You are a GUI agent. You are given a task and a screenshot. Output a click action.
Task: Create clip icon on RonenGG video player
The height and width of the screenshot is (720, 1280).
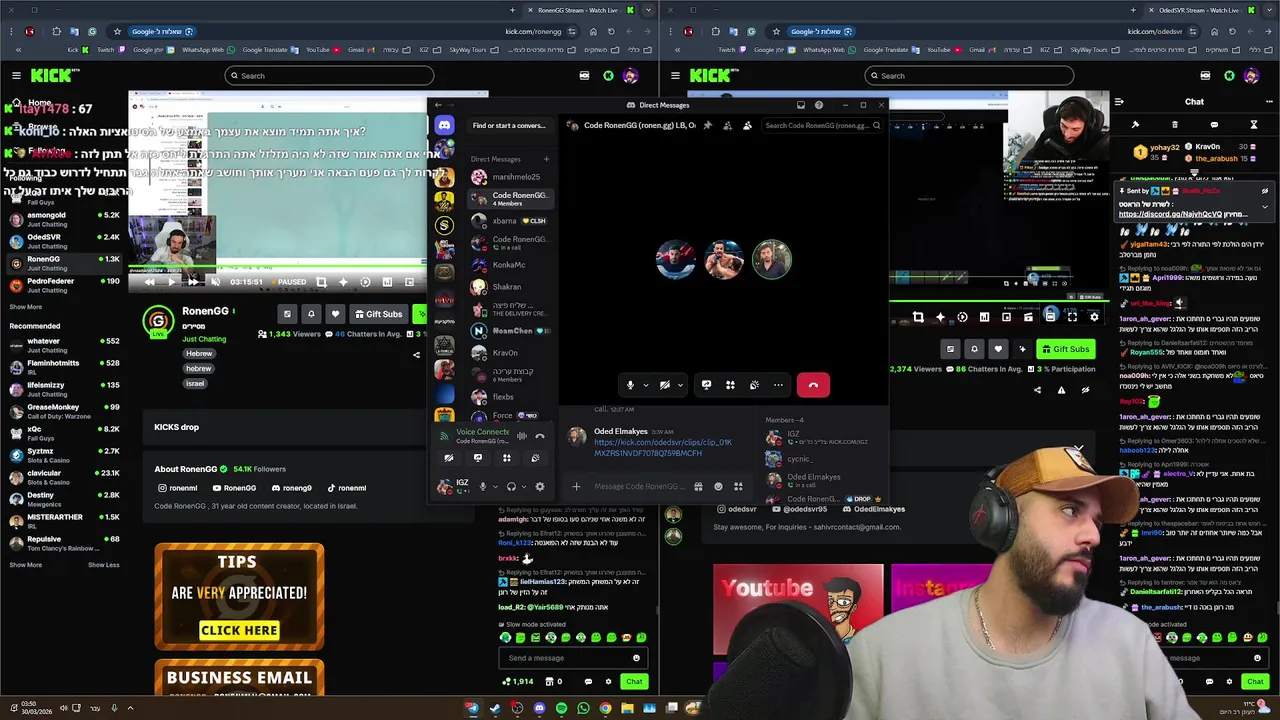[321, 282]
